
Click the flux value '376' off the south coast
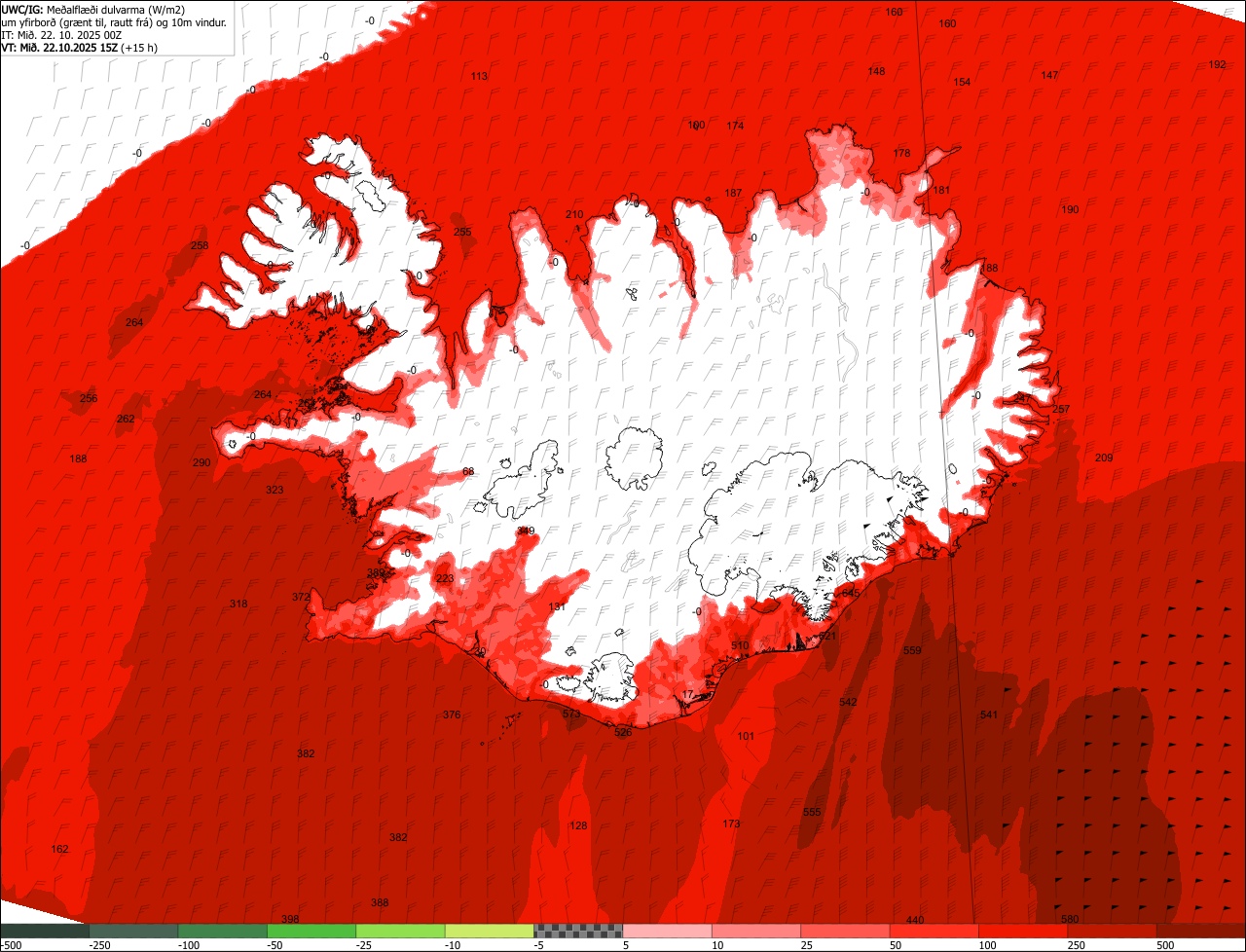tap(452, 714)
